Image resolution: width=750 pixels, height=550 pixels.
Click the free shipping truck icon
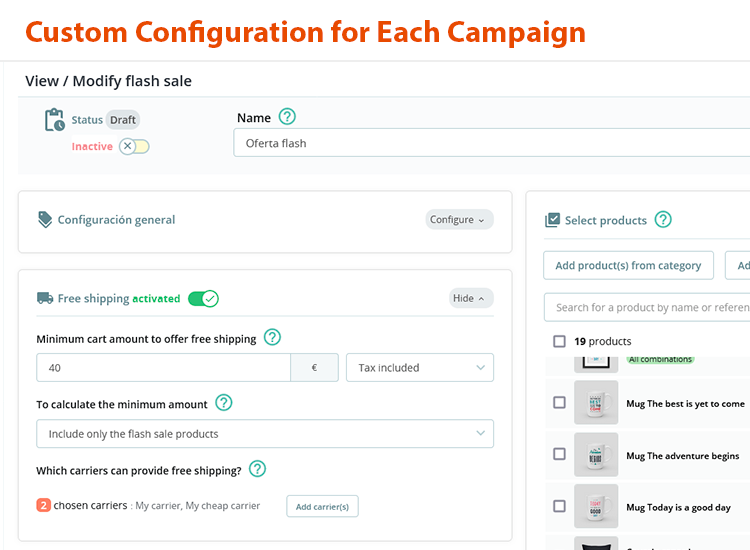coord(45,298)
